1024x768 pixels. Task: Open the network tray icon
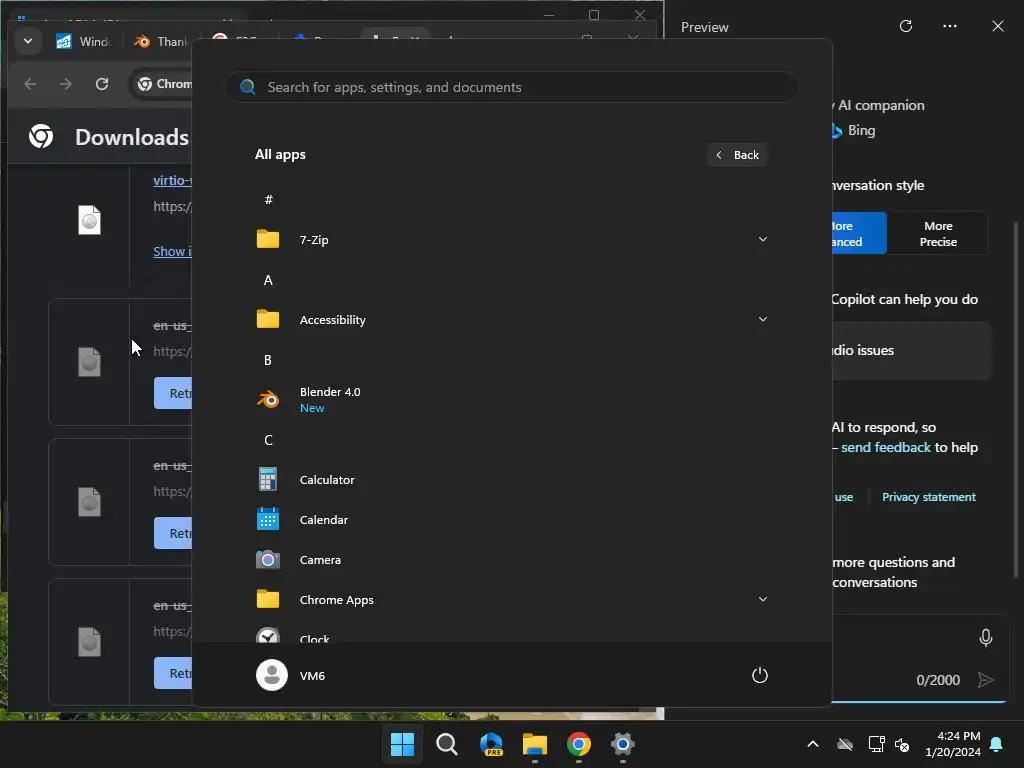[x=876, y=744]
